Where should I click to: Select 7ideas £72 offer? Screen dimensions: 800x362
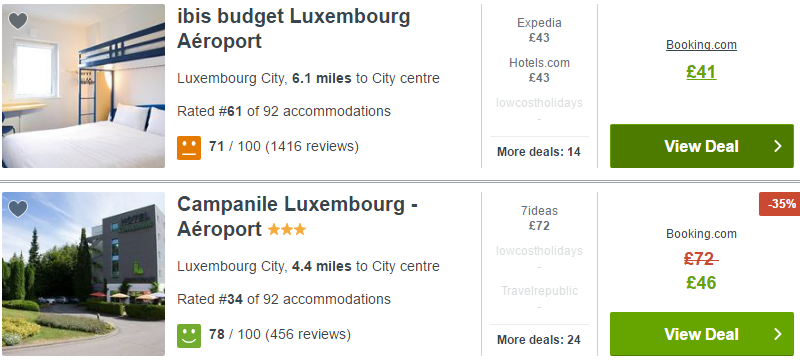coord(539,218)
